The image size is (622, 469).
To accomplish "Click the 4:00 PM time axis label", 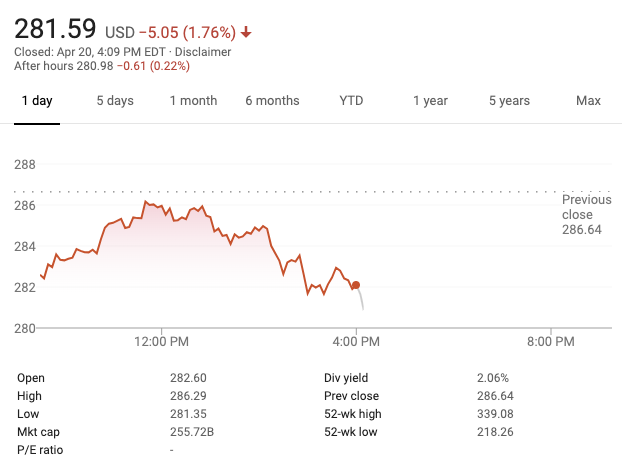I will click(356, 342).
